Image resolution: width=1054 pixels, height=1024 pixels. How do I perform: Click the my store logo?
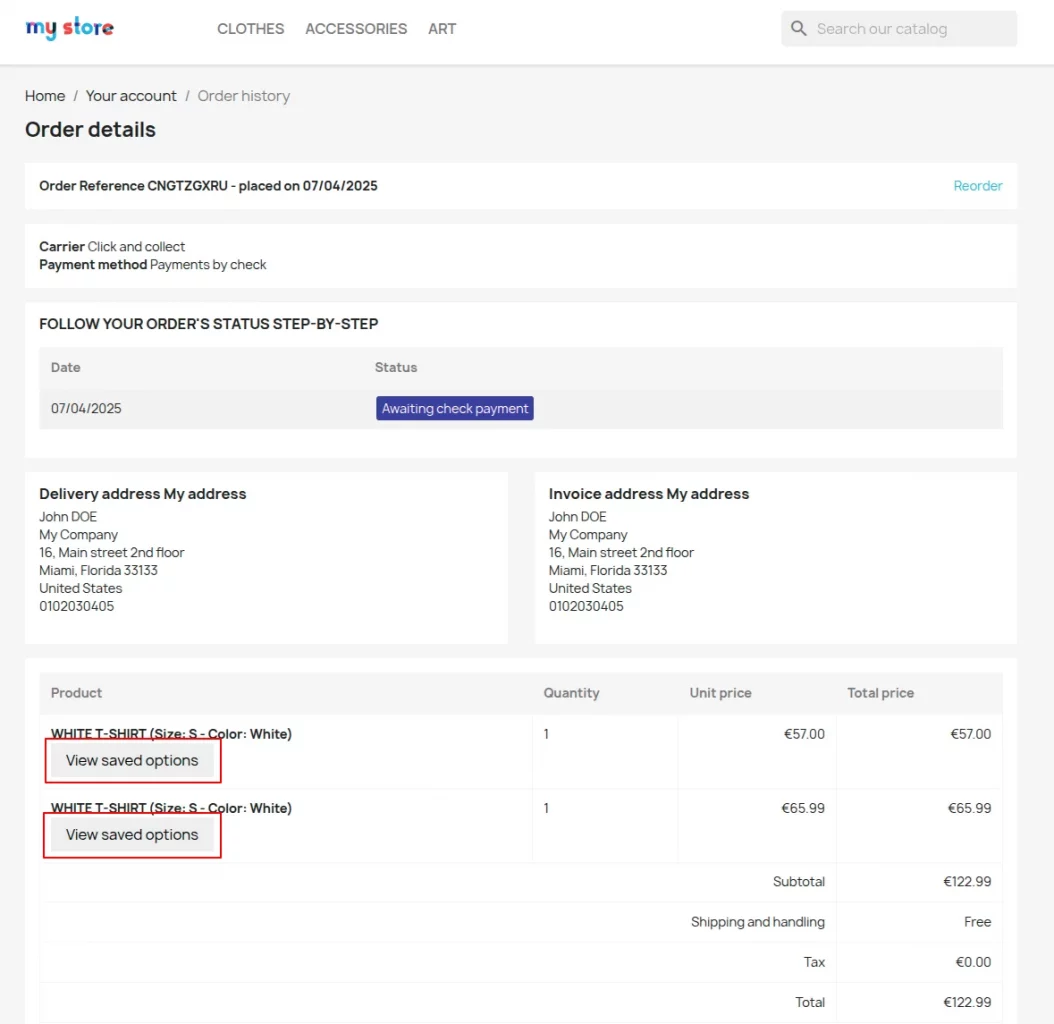68,28
